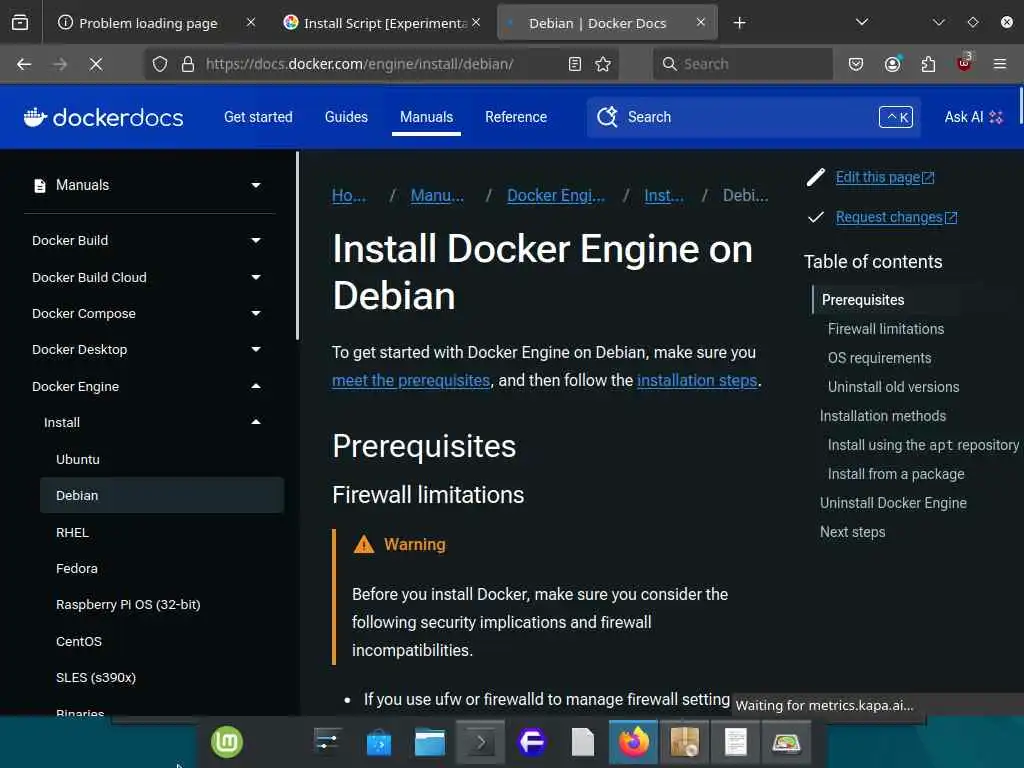Jump to Firewall limitations in contents
Screen dimensions: 1024x768
(x=886, y=328)
